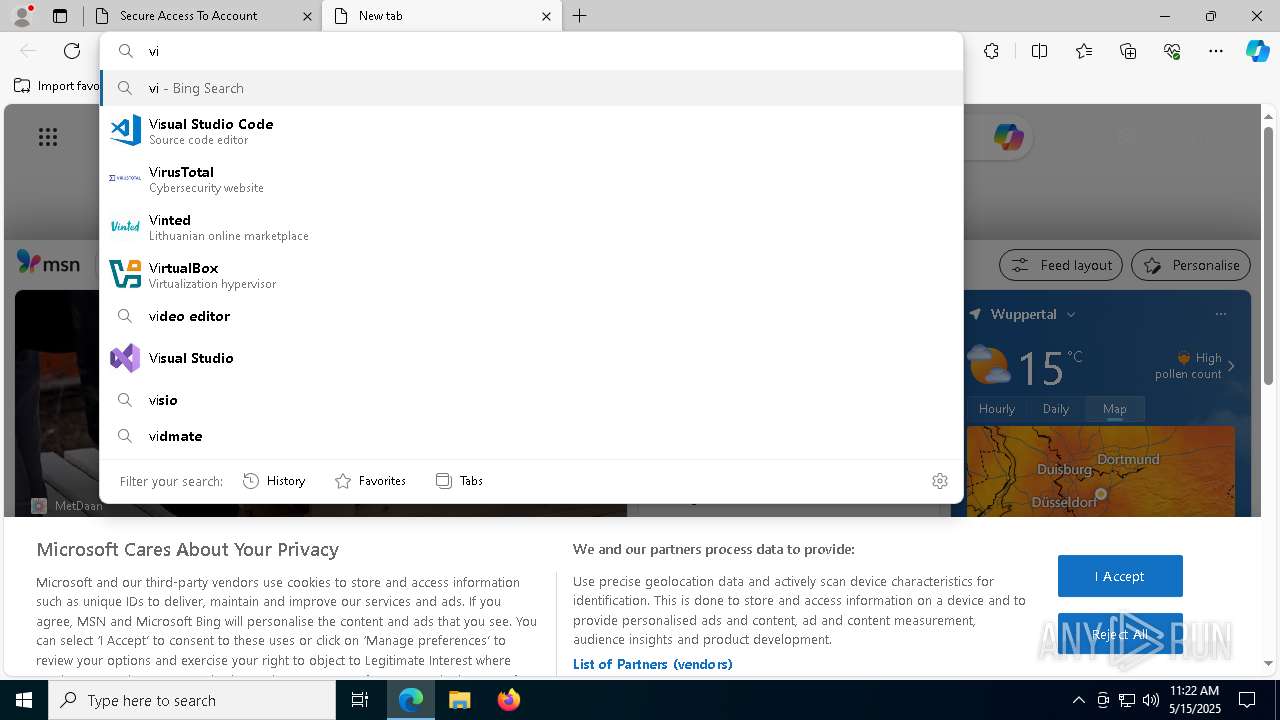This screenshot has height=720, width=1280.
Task: Select the Daily weather tab
Action: click(1056, 409)
